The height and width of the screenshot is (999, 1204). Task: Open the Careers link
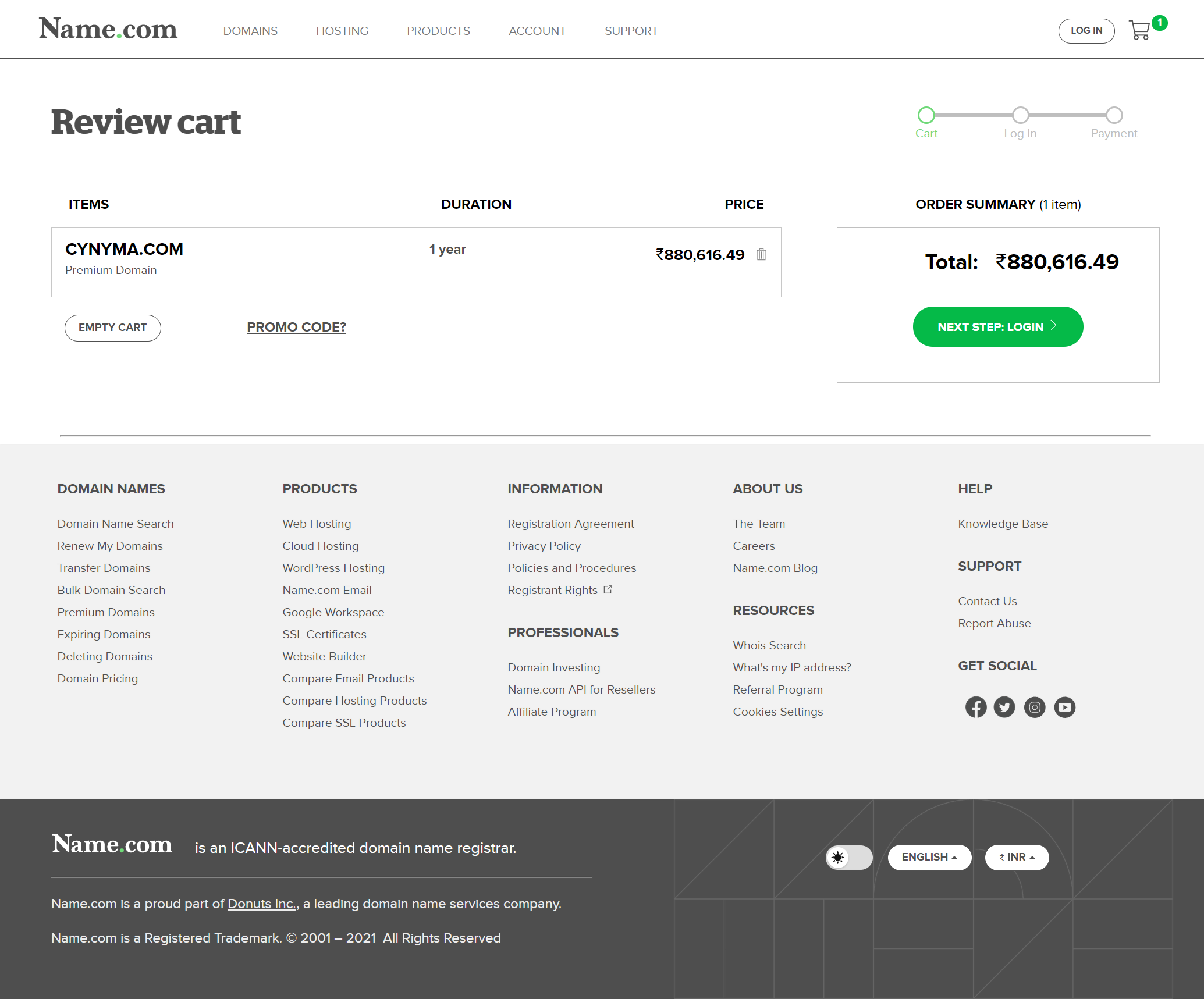(x=754, y=546)
